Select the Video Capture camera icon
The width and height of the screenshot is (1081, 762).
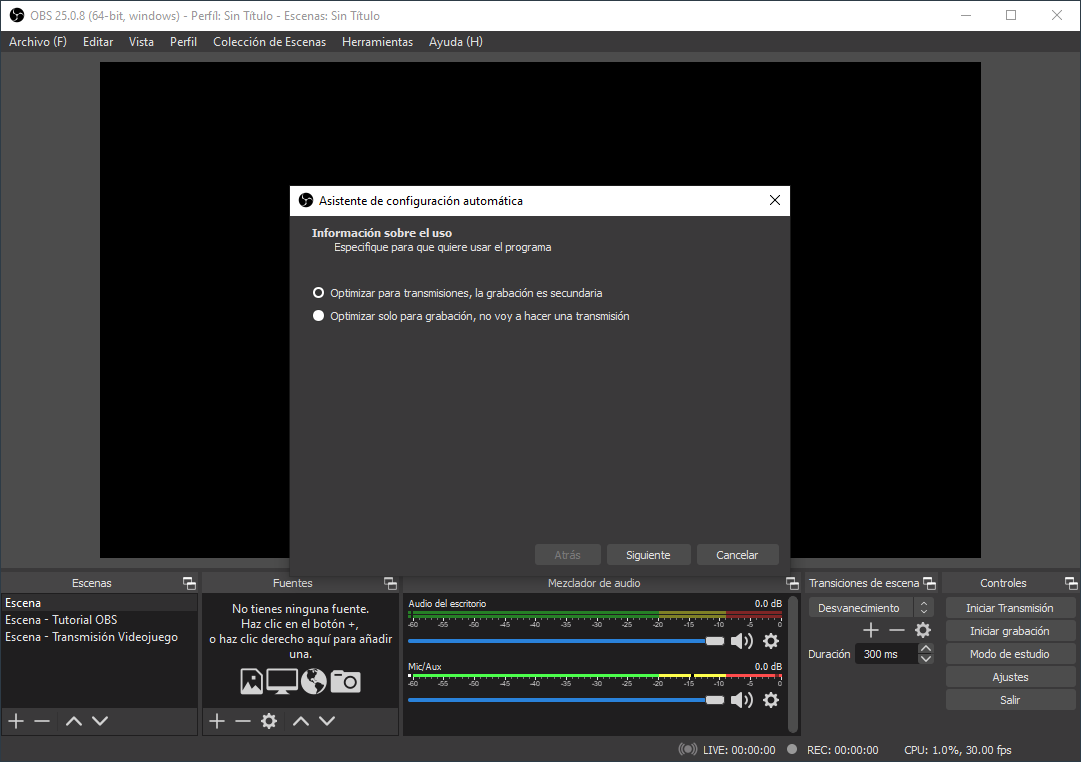click(x=345, y=681)
